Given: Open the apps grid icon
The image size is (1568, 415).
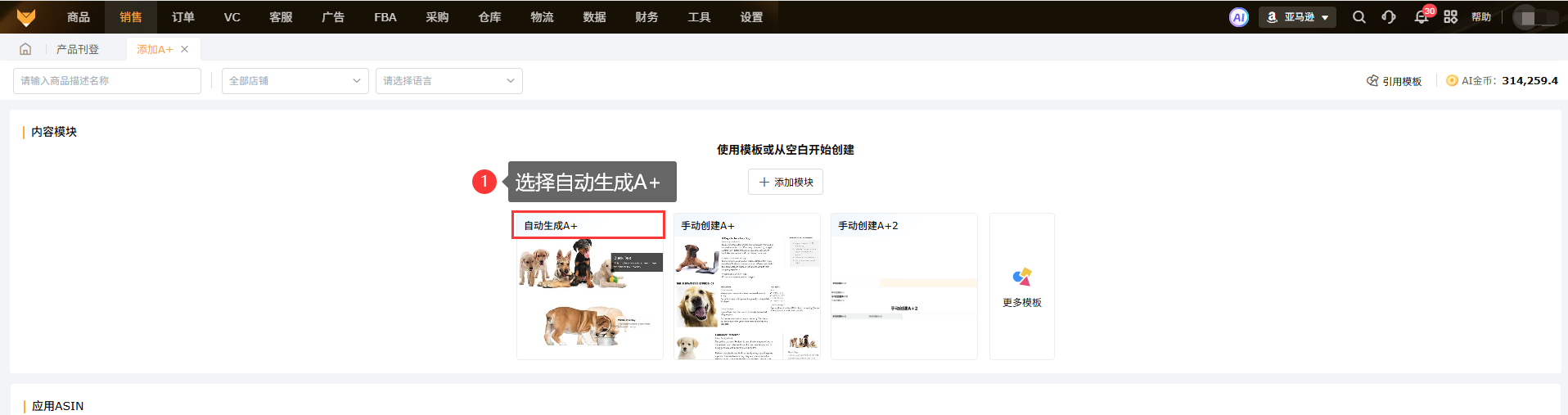Looking at the screenshot, I should 1451,17.
